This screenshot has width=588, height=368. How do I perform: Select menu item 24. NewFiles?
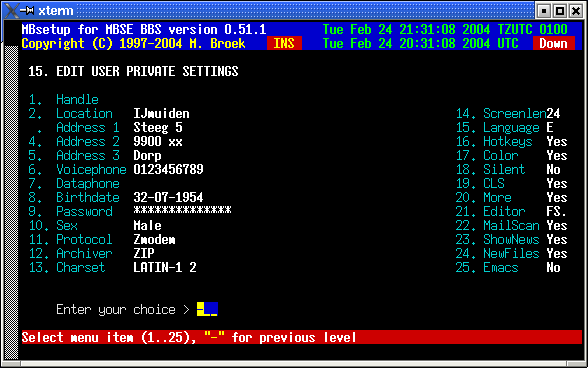pos(497,254)
